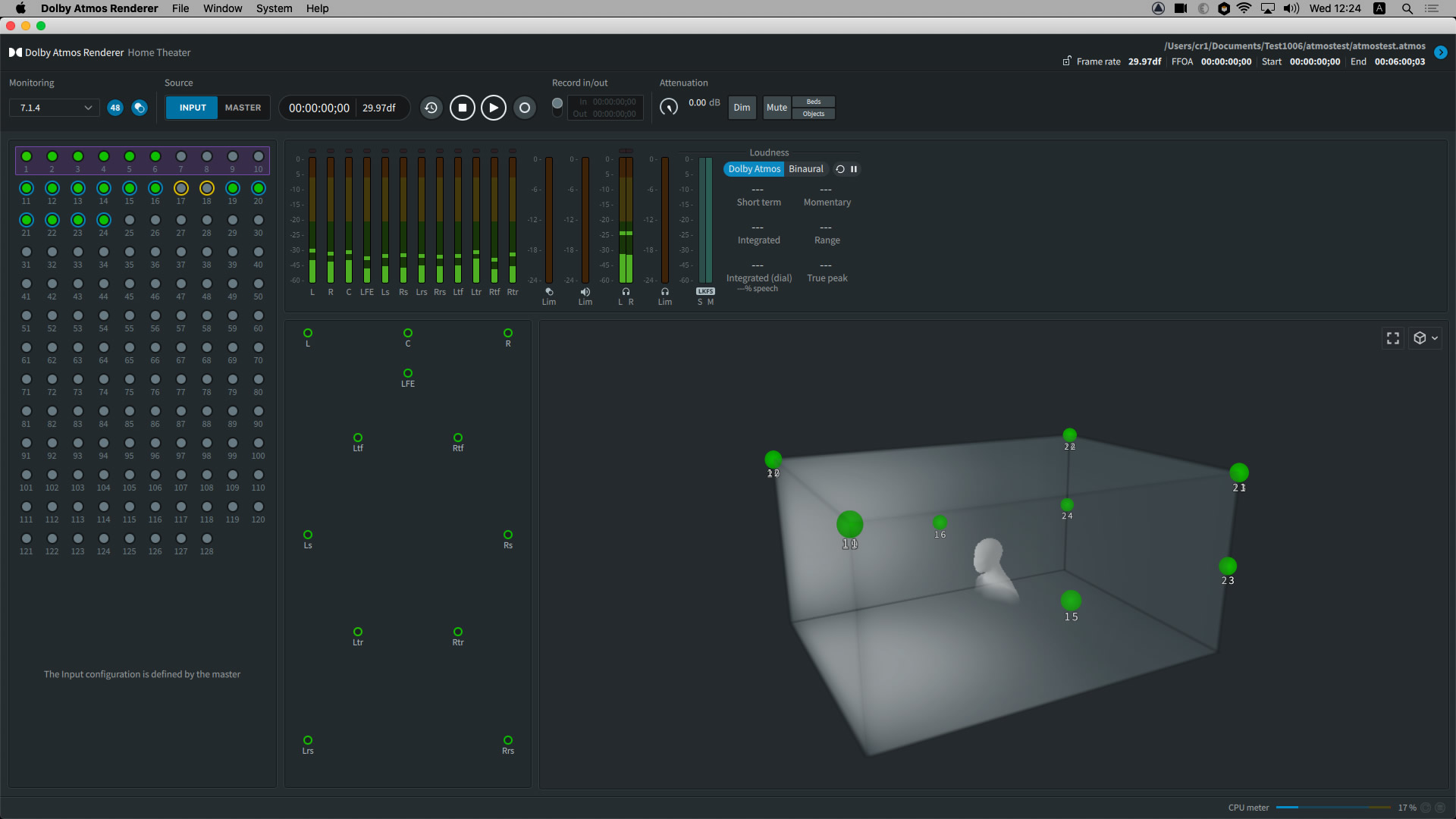This screenshot has height=819, width=1456.
Task: Click the LFE speaker in the layout view
Action: pyautogui.click(x=408, y=373)
